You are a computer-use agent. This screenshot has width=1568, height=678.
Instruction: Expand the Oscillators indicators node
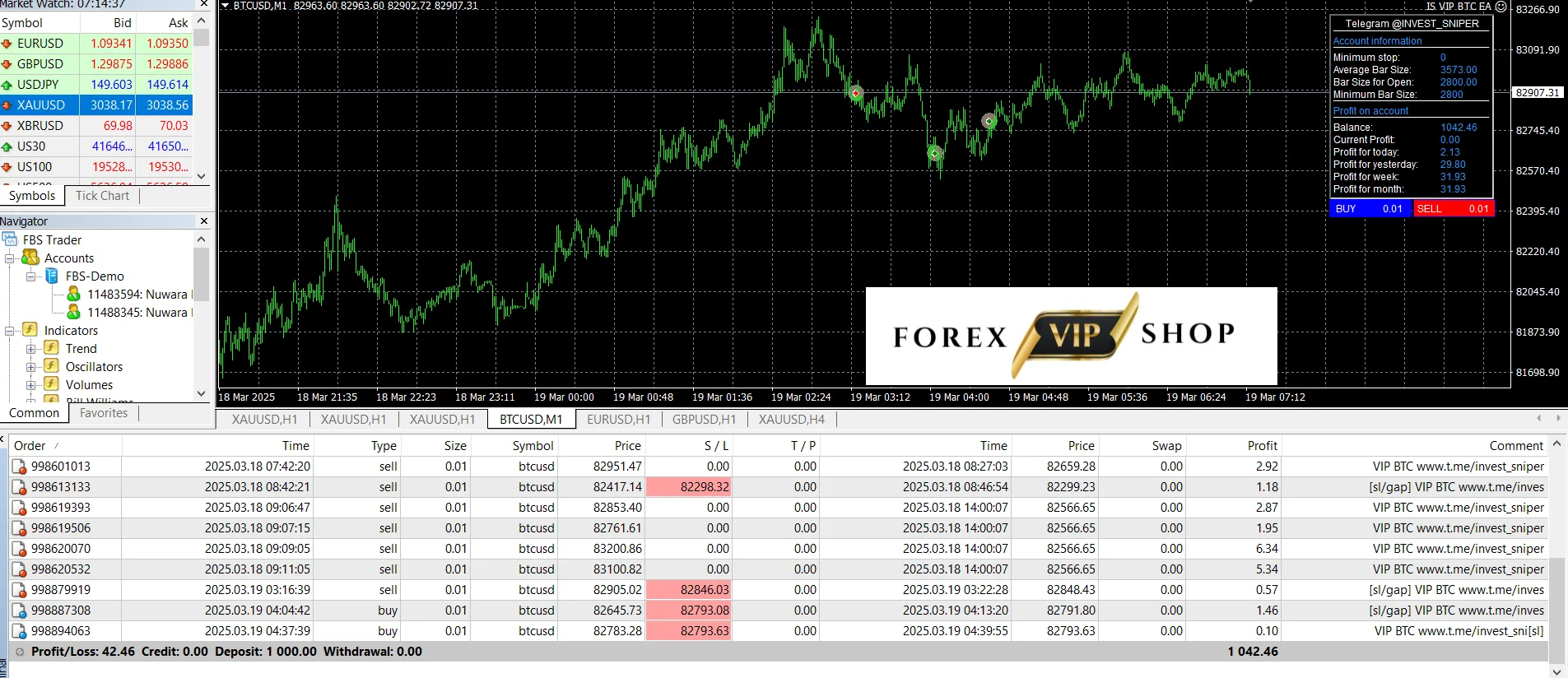[30, 367]
